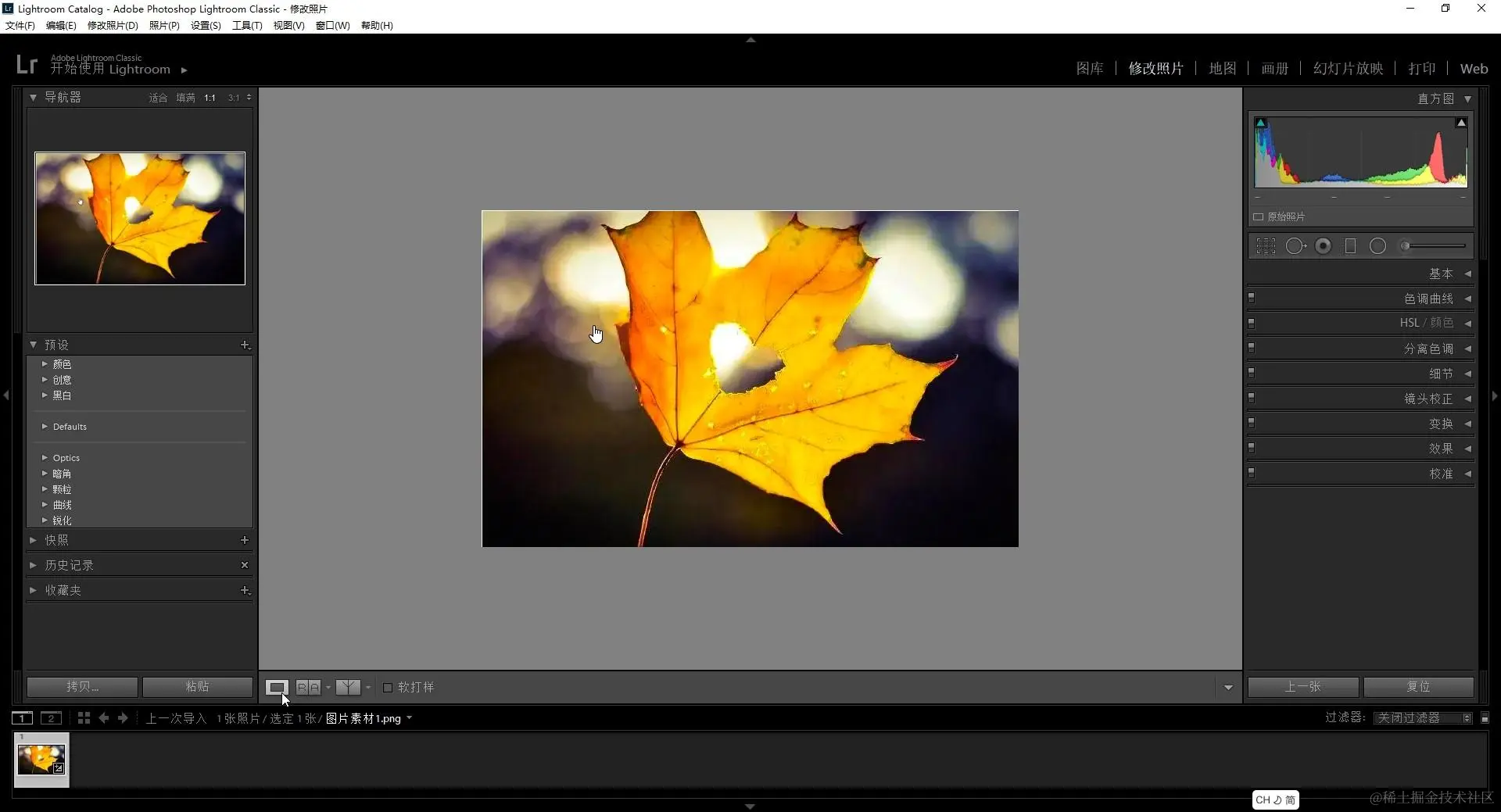The width and height of the screenshot is (1501, 812).
Task: Switch to Loupe view icon in toolbar
Action: click(277, 688)
